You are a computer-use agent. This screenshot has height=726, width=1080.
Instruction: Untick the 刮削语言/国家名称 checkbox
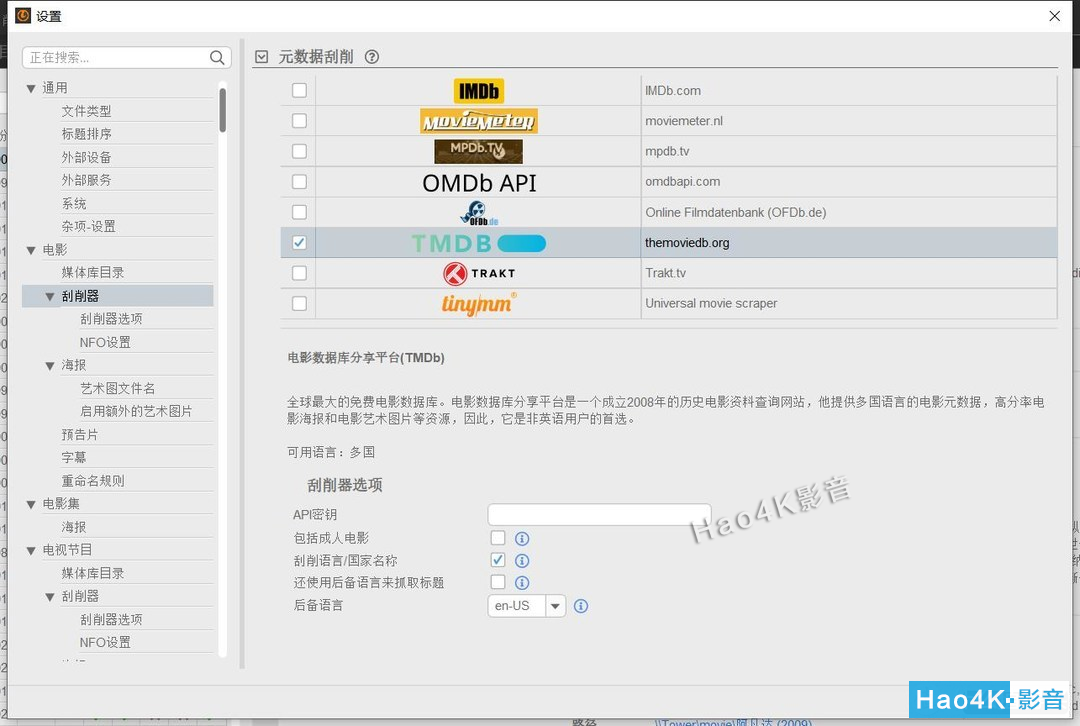click(x=498, y=559)
